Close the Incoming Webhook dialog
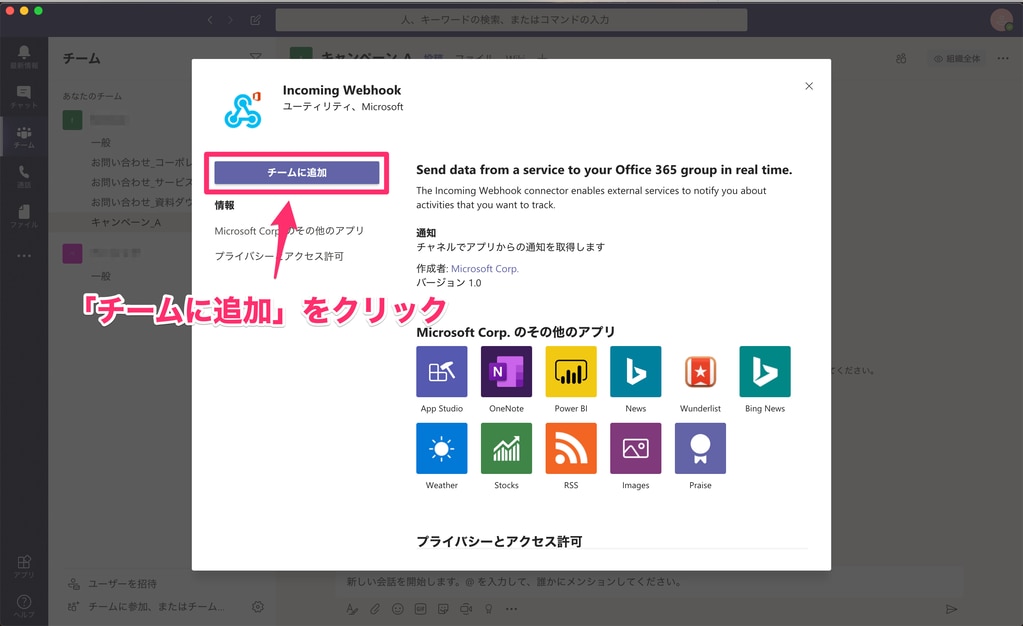 point(809,86)
